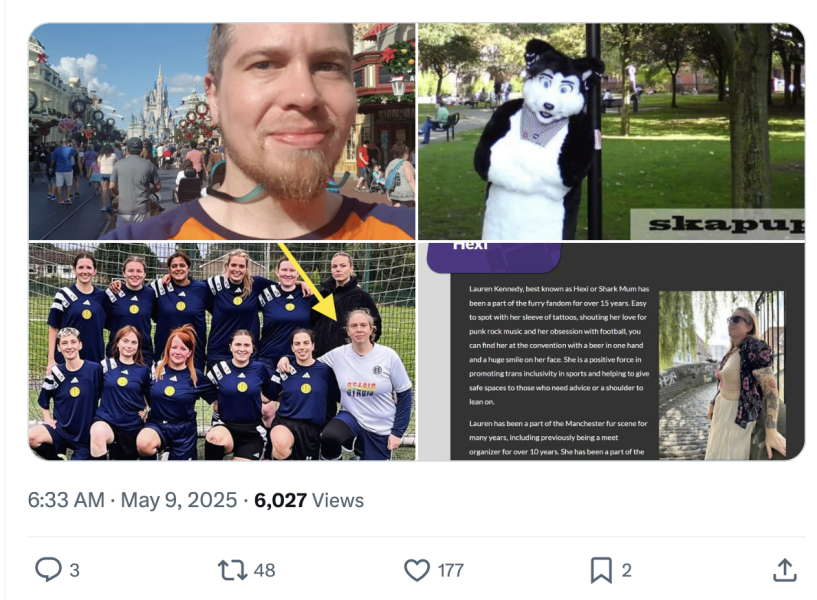Click the skapup watermark label
Viewport: 817px width, 600px height.
(x=717, y=224)
